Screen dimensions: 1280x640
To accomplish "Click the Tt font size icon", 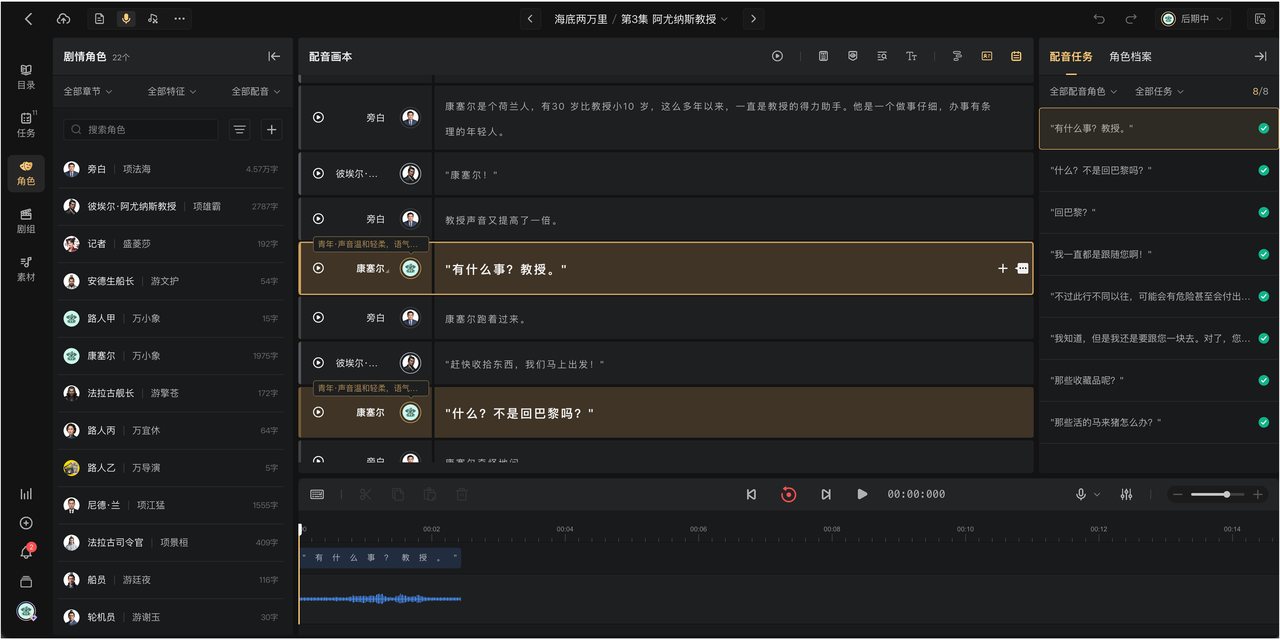I will [x=911, y=57].
